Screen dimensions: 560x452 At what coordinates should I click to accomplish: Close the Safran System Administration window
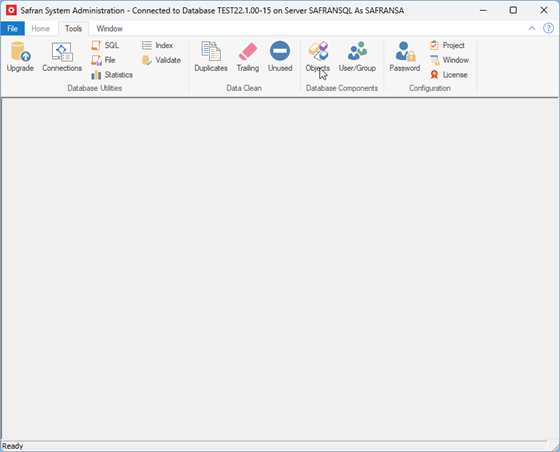pos(544,10)
